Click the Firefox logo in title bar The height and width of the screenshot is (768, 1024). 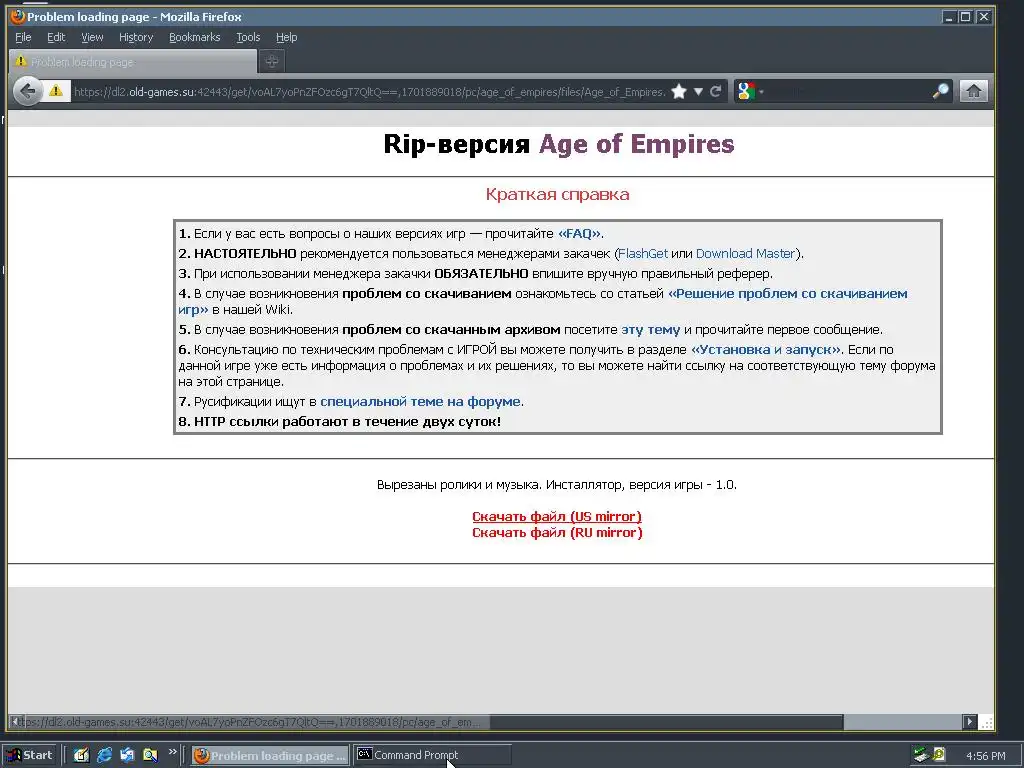point(18,16)
